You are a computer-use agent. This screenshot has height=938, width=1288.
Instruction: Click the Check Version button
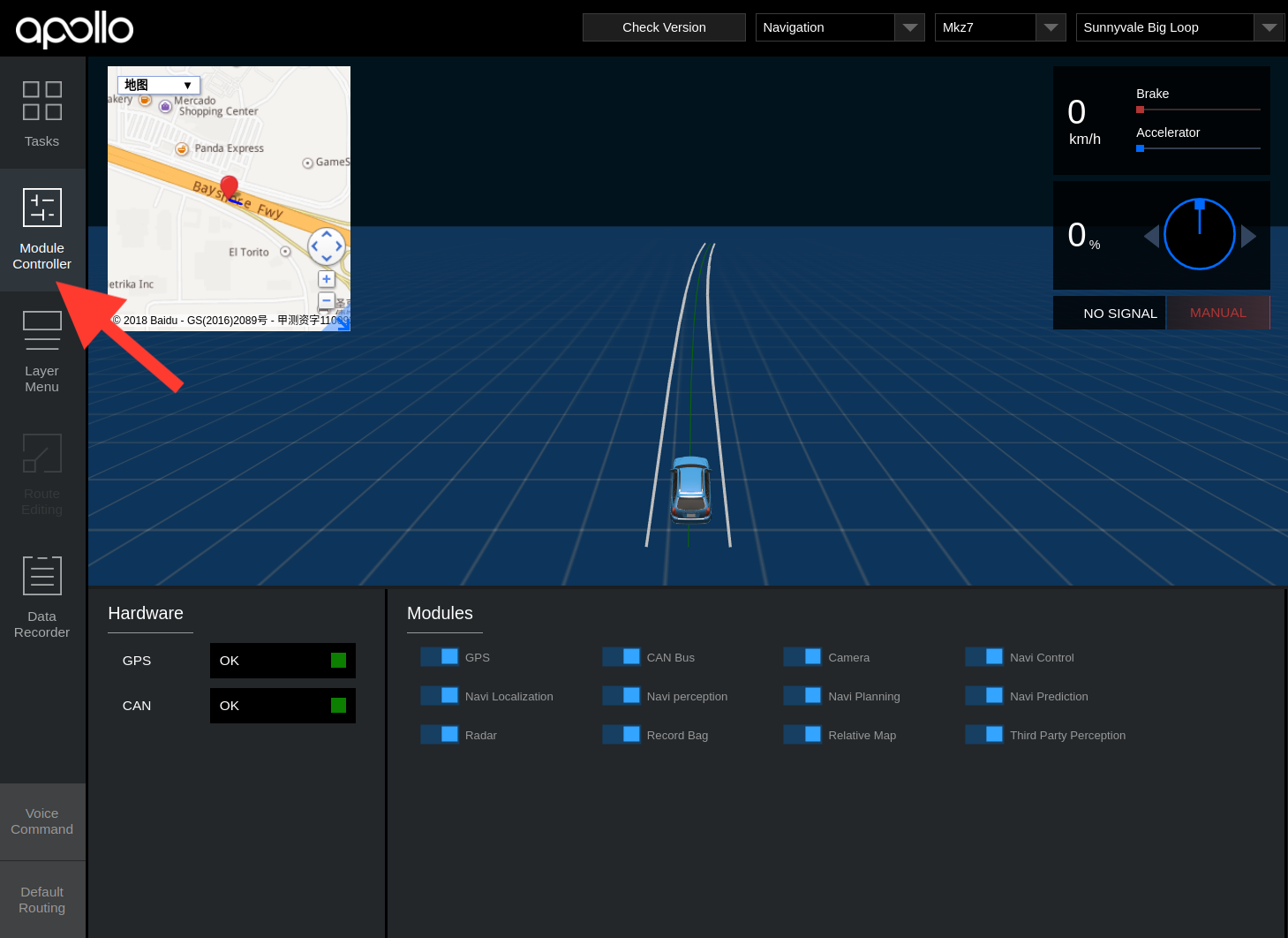[x=664, y=27]
